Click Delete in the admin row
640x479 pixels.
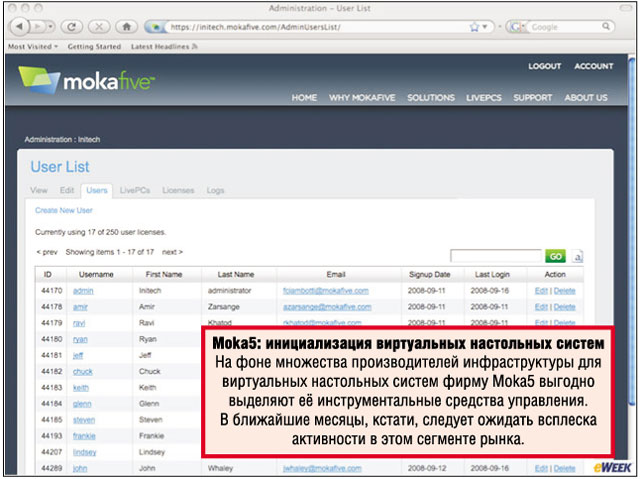pyautogui.click(x=564, y=291)
